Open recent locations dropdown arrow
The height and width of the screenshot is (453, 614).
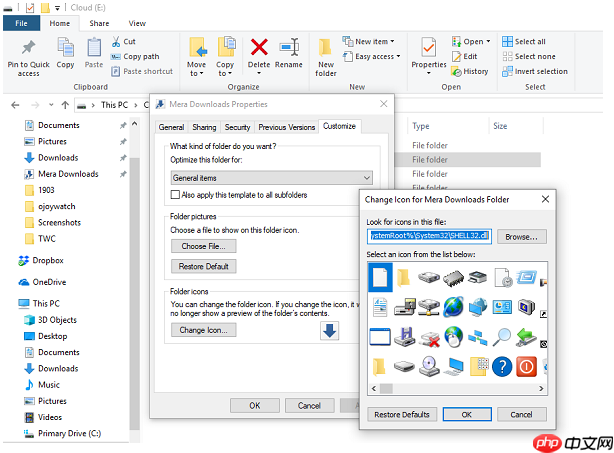[51, 105]
